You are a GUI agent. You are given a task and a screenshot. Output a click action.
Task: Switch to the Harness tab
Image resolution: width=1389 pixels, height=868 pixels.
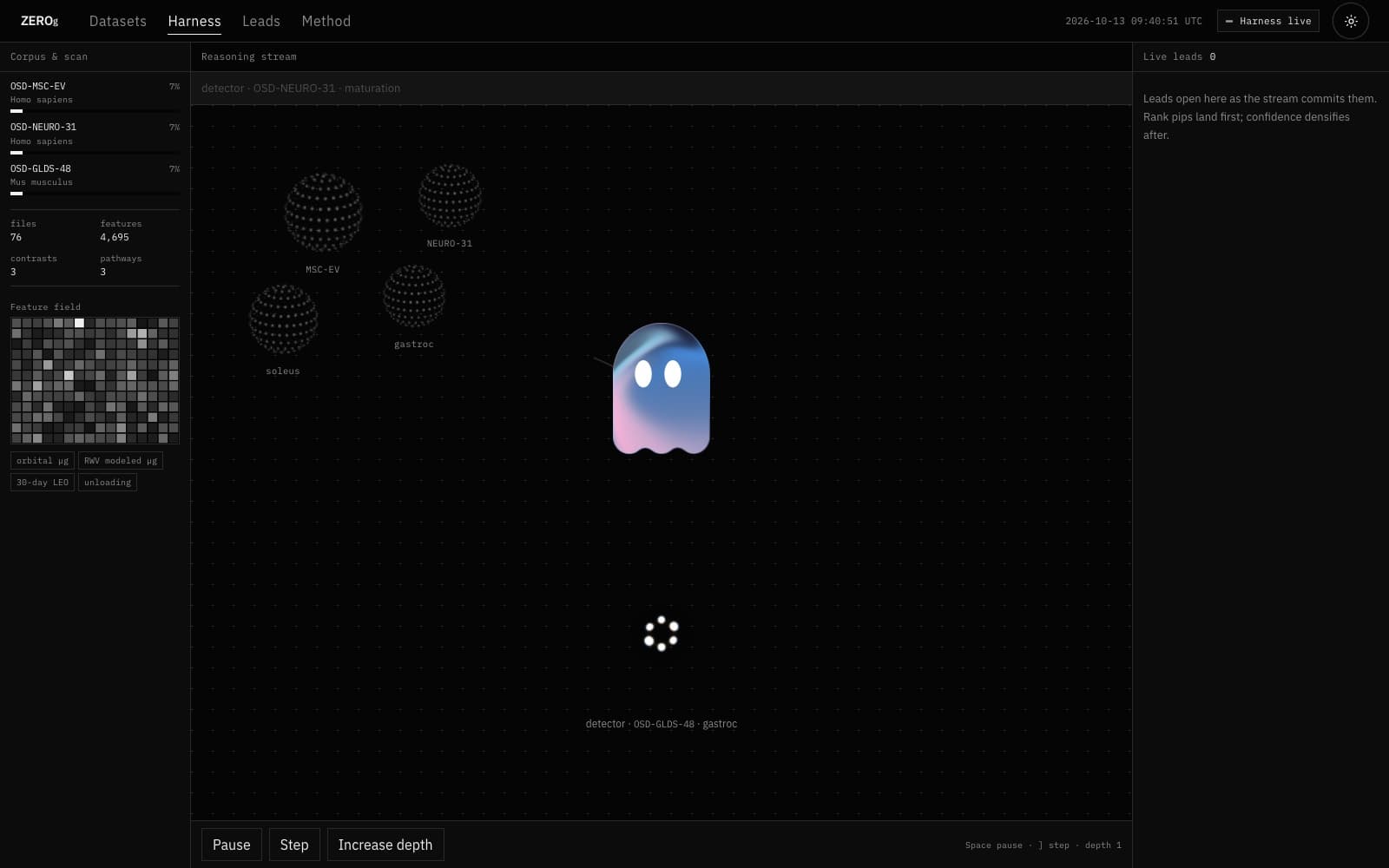click(194, 21)
